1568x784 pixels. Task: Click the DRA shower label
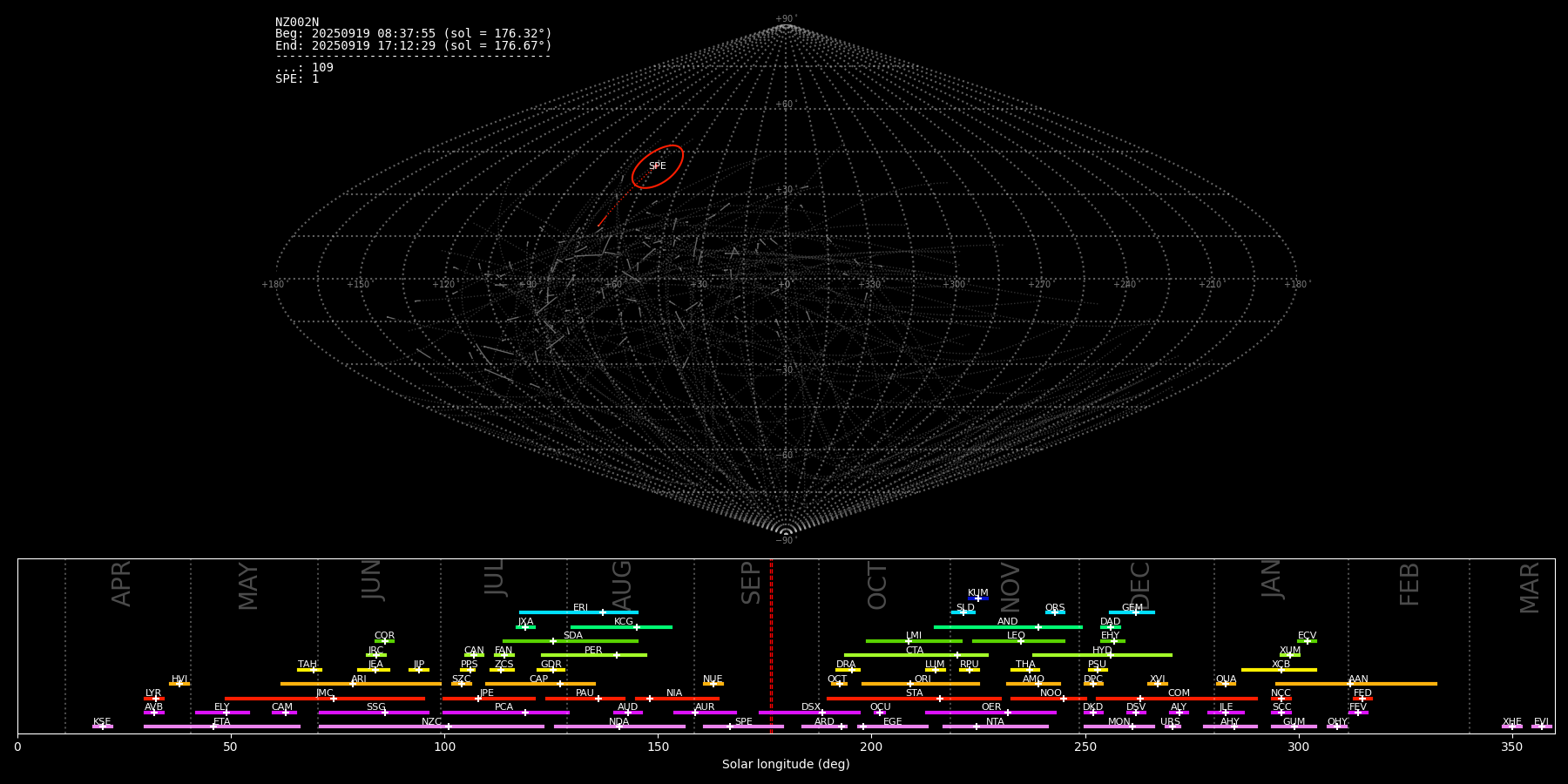[846, 665]
